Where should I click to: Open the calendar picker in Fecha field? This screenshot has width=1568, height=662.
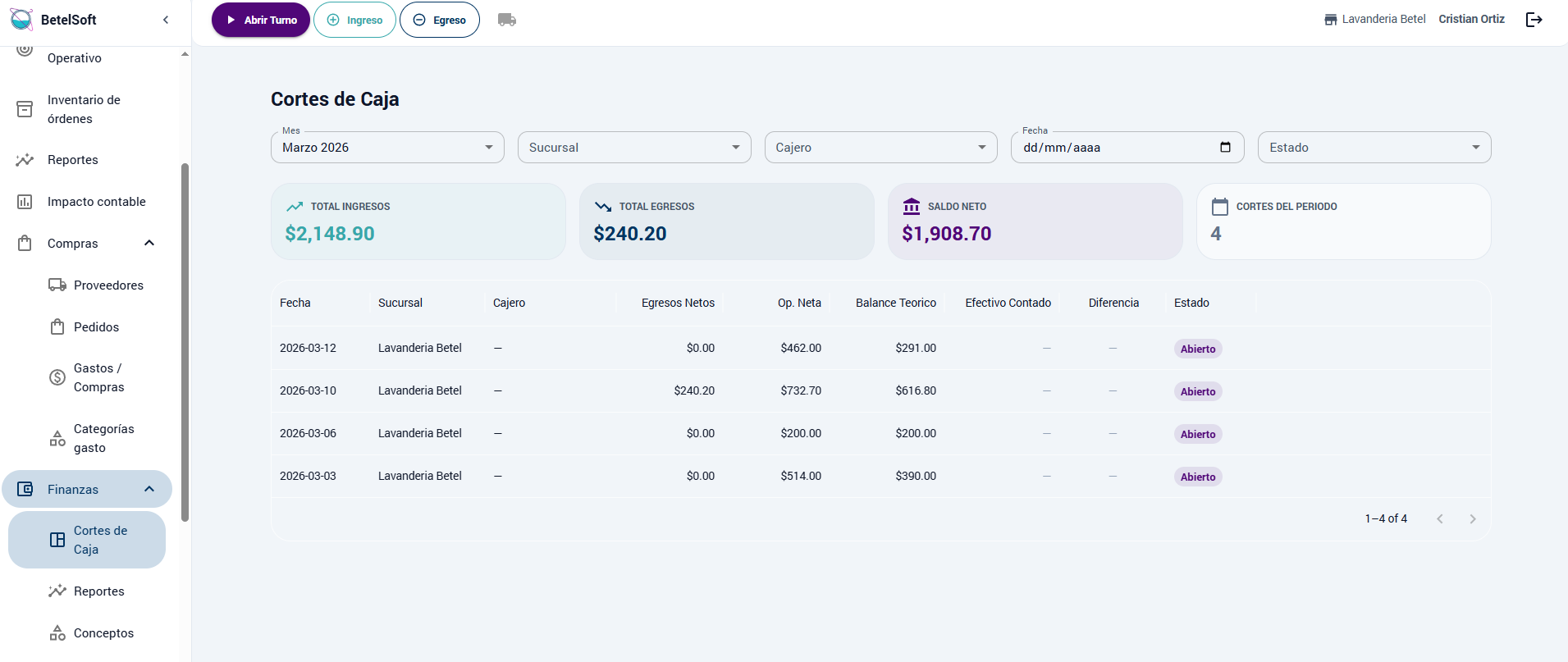[x=1225, y=148]
